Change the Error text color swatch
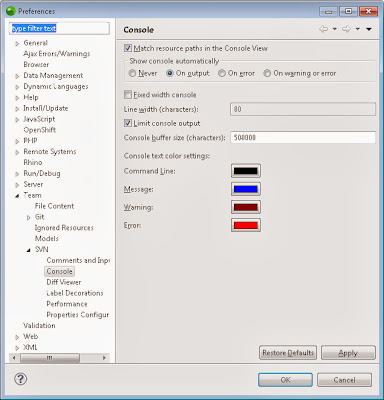Viewport: 384px width, 400px height. (x=246, y=225)
